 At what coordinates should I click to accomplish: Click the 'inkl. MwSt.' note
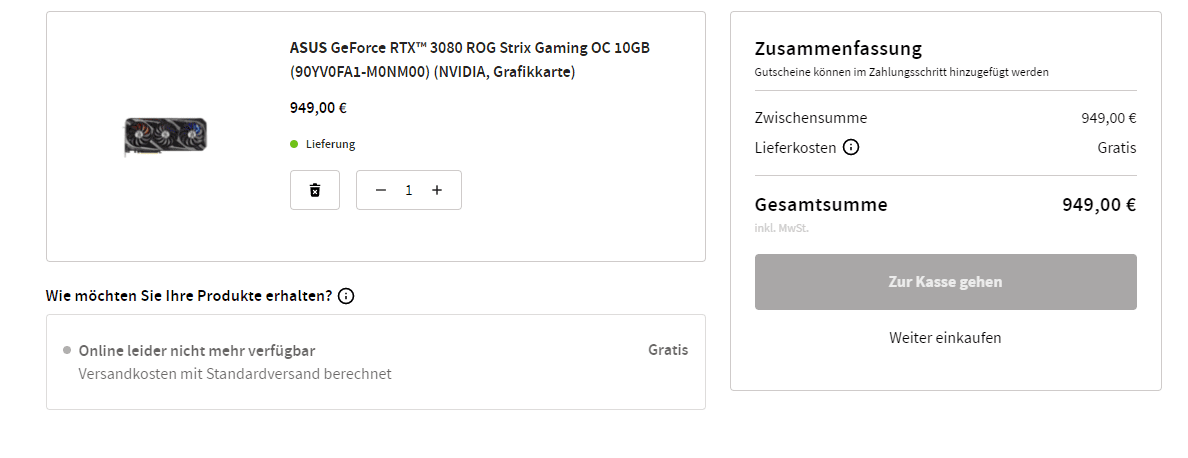click(781, 228)
